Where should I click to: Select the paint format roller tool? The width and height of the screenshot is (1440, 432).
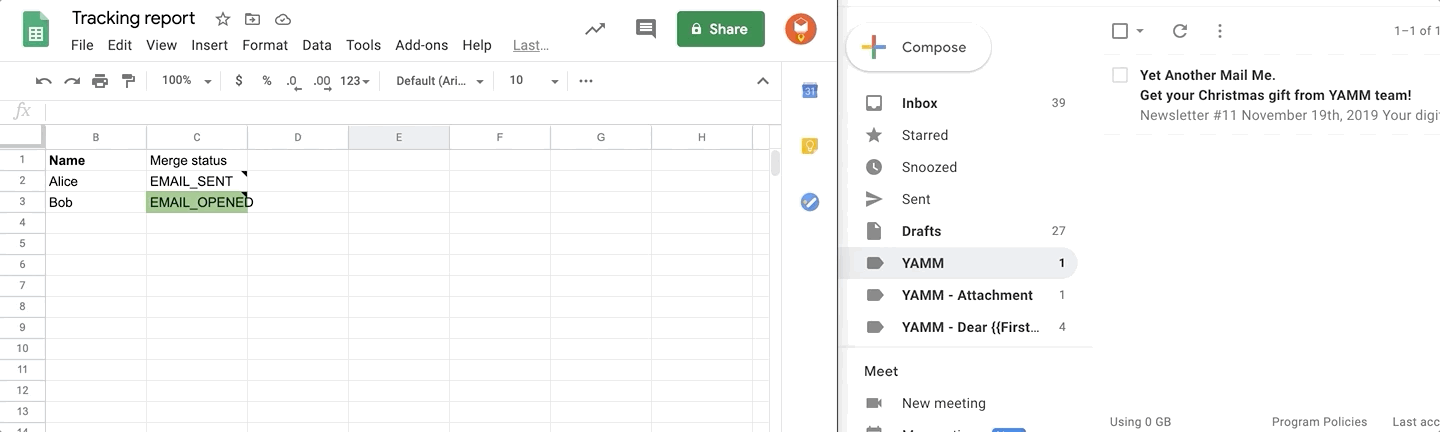click(x=128, y=81)
